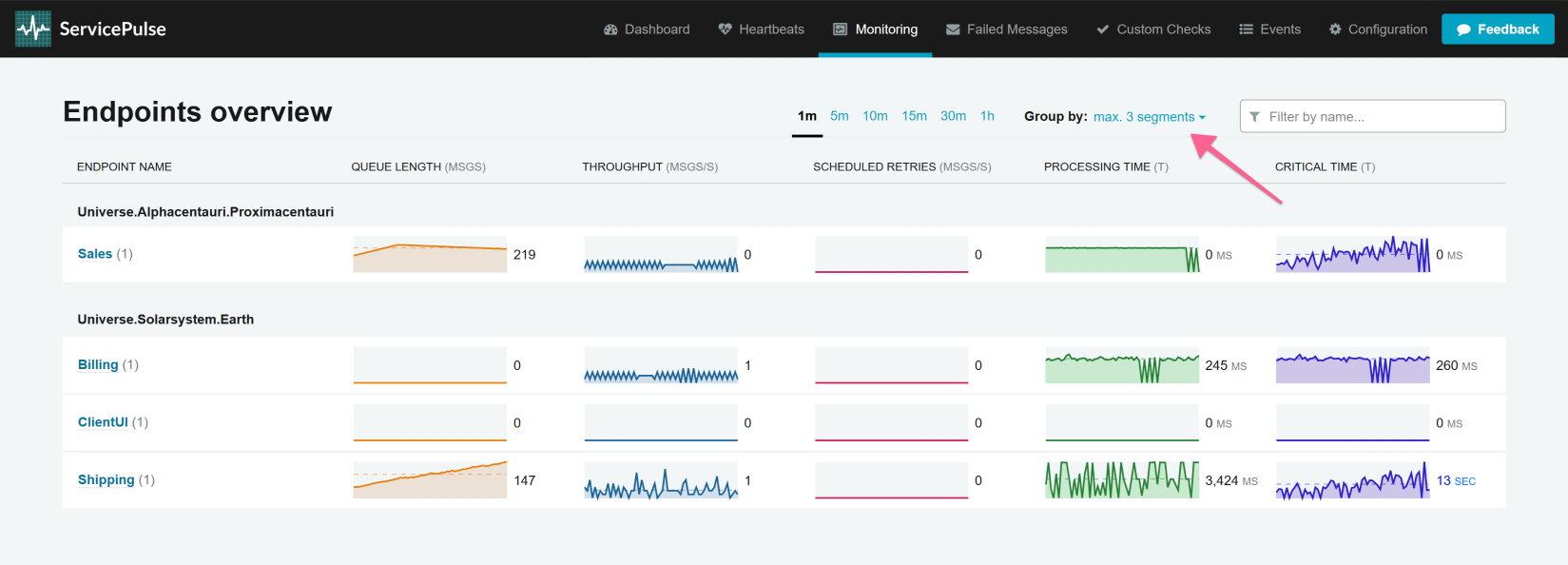Click Shipping critical time graph
The image size is (1568, 565).
tap(1352, 480)
